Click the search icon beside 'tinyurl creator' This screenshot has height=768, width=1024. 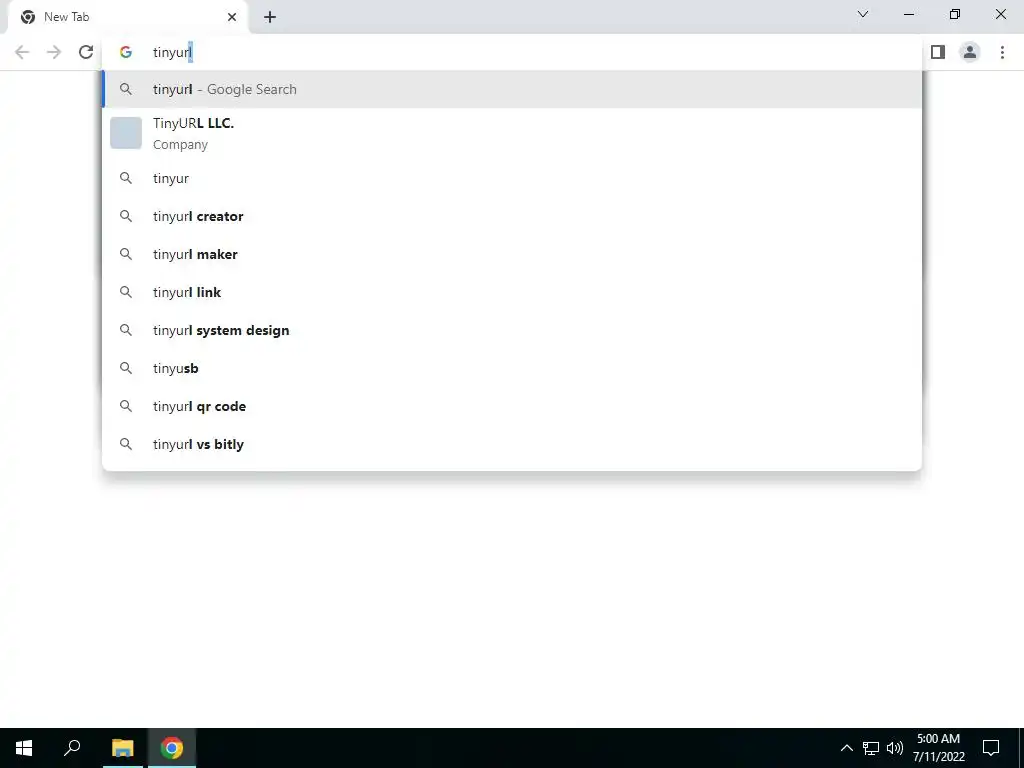point(126,216)
